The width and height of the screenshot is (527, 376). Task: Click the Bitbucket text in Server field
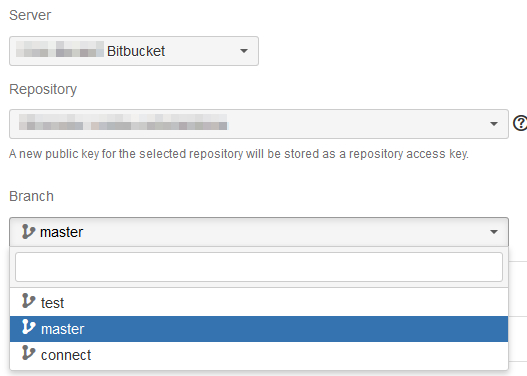coord(136,51)
